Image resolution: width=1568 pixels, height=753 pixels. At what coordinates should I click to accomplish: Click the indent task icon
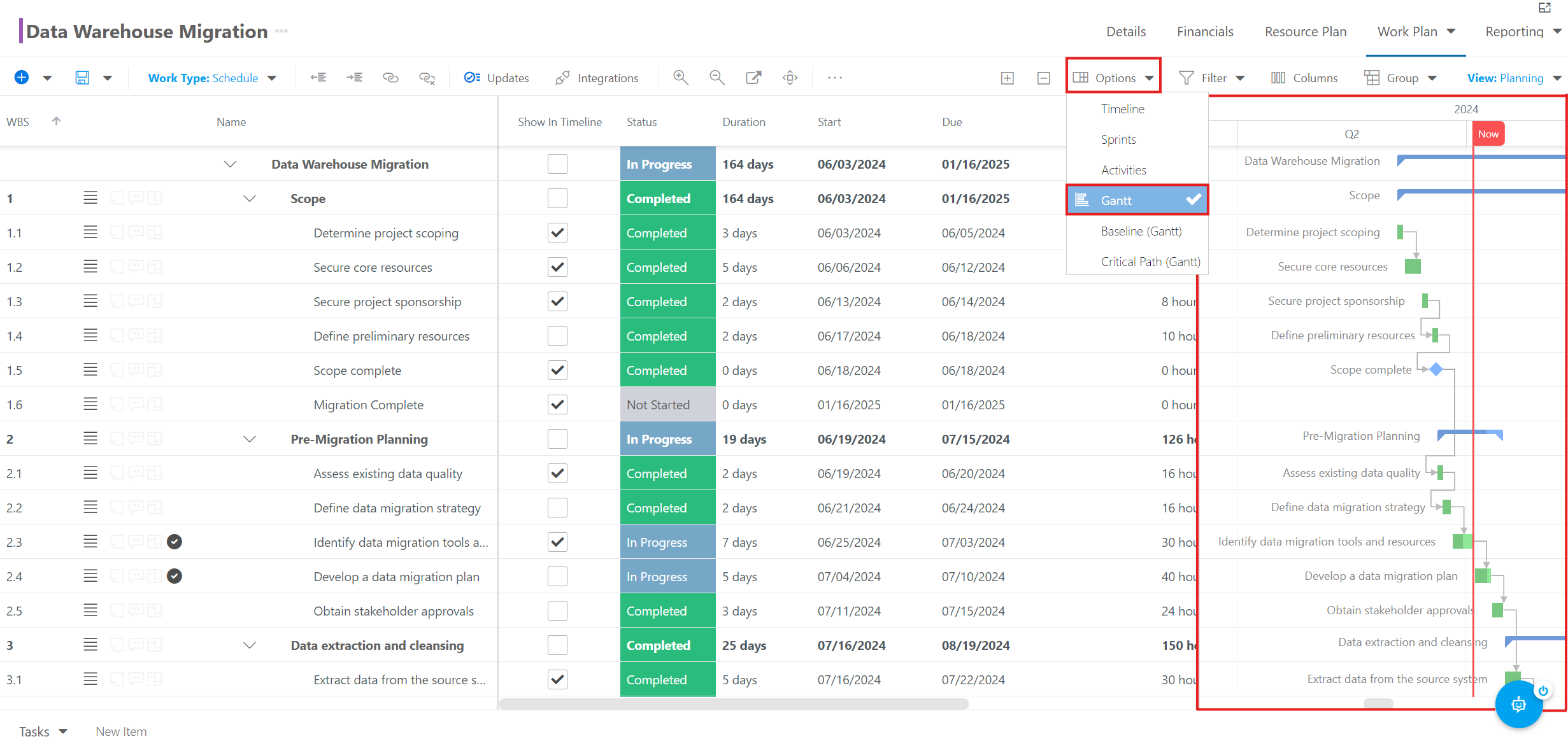(355, 78)
